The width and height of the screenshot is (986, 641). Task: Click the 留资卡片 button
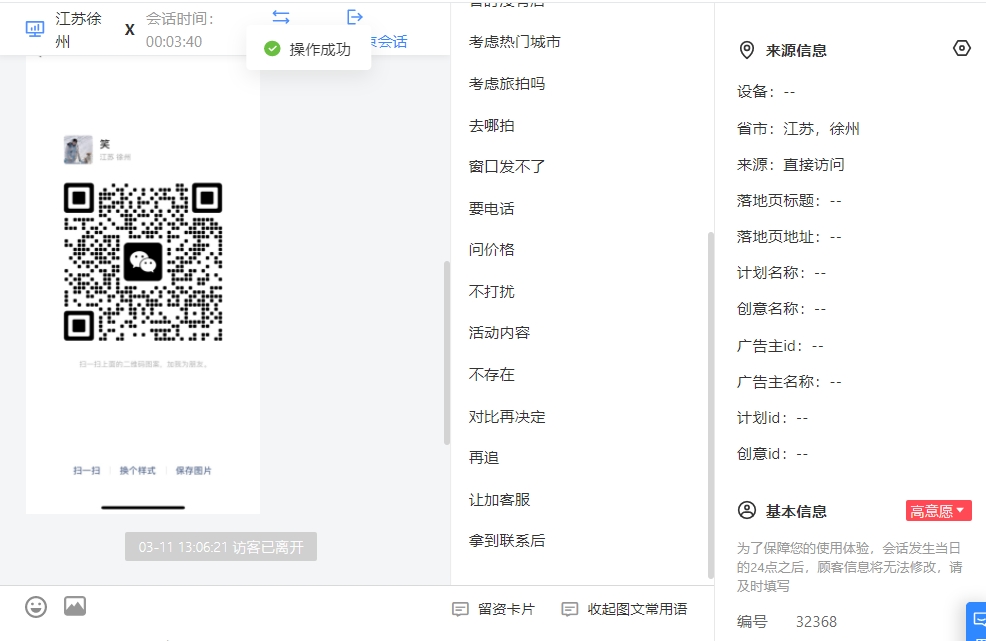coord(494,609)
